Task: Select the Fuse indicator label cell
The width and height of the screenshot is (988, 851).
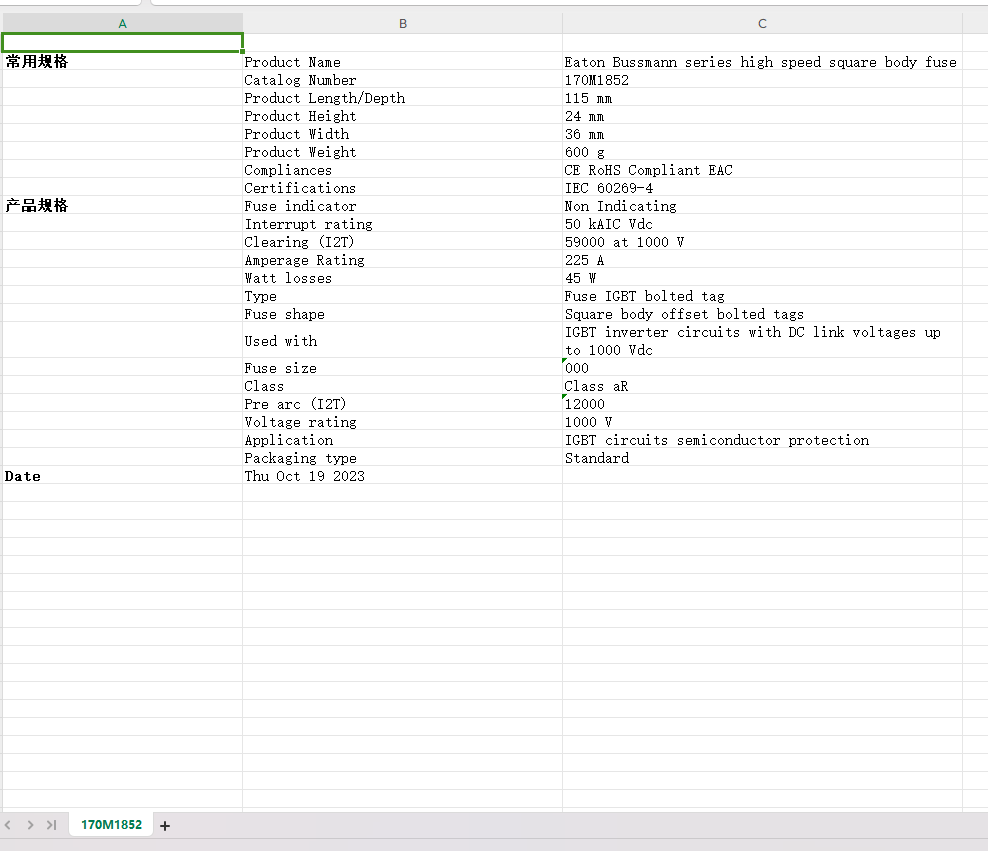Action: [x=403, y=206]
